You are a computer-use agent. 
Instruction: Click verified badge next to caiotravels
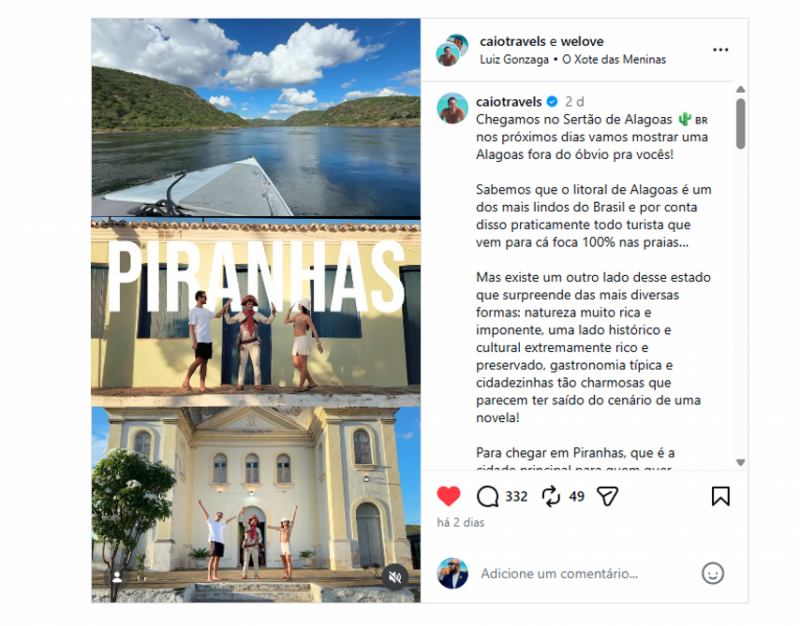(x=552, y=102)
